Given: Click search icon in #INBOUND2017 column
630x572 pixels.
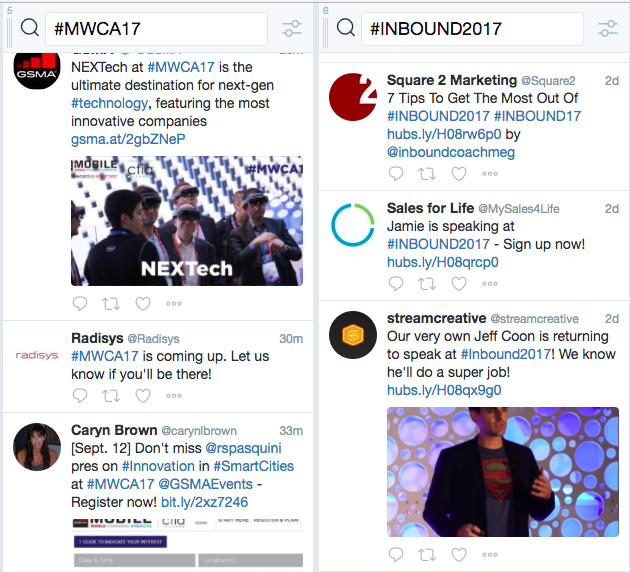Looking at the screenshot, I should [x=346, y=28].
